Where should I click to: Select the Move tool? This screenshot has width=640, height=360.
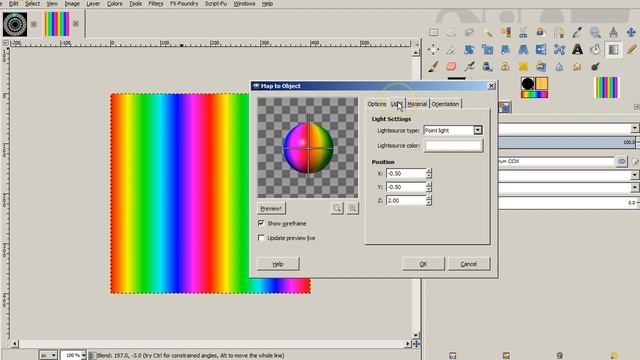[631, 32]
